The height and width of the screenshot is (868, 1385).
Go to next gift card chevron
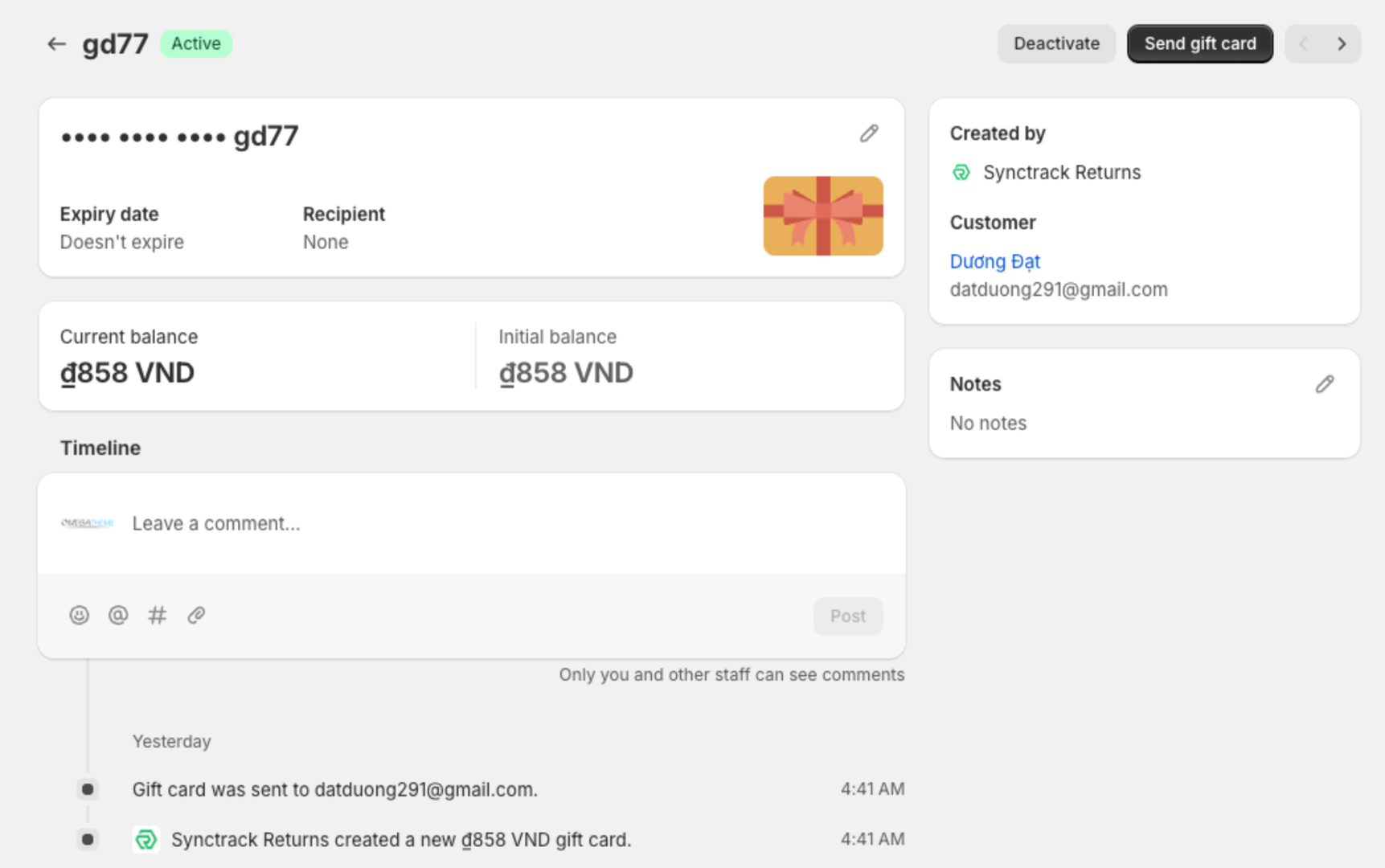coord(1342,44)
